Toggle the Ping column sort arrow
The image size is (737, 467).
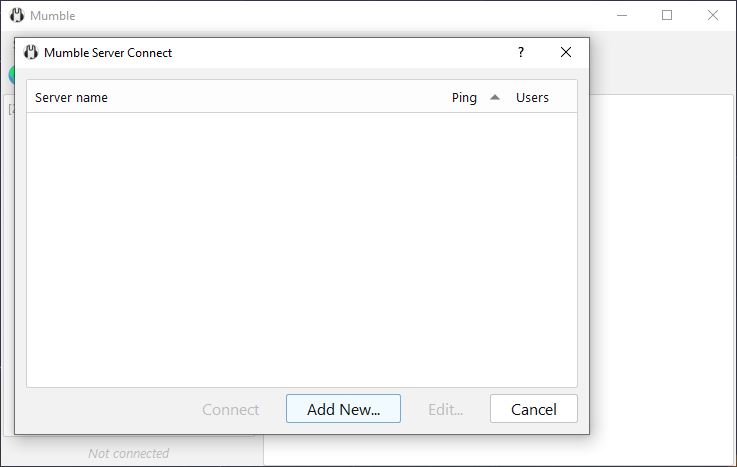pos(494,97)
